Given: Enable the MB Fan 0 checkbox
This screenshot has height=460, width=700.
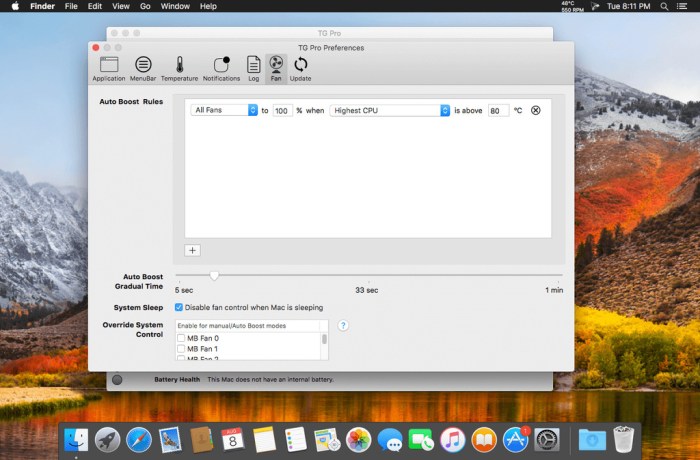Looking at the screenshot, I should [181, 338].
